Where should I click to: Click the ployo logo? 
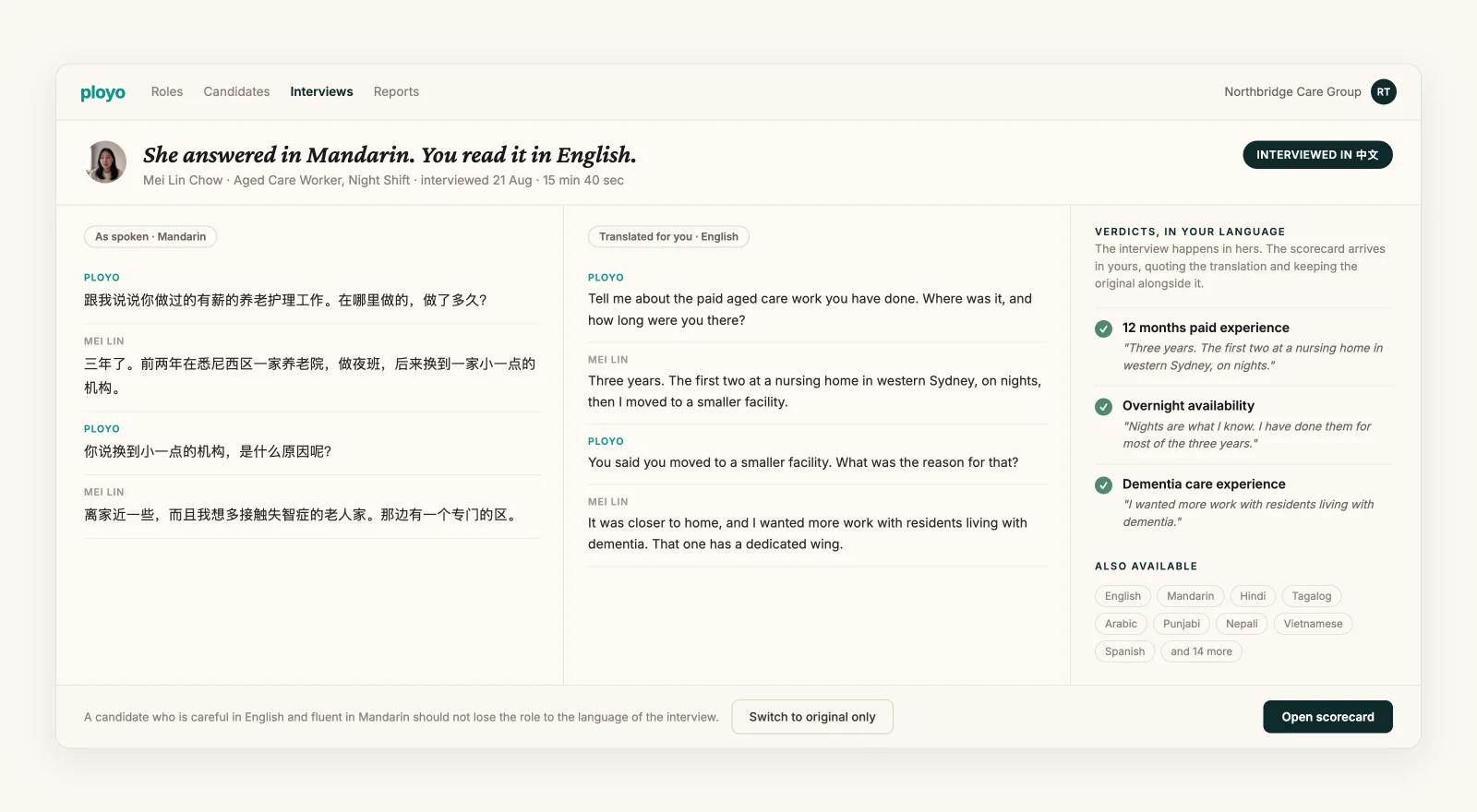102,92
